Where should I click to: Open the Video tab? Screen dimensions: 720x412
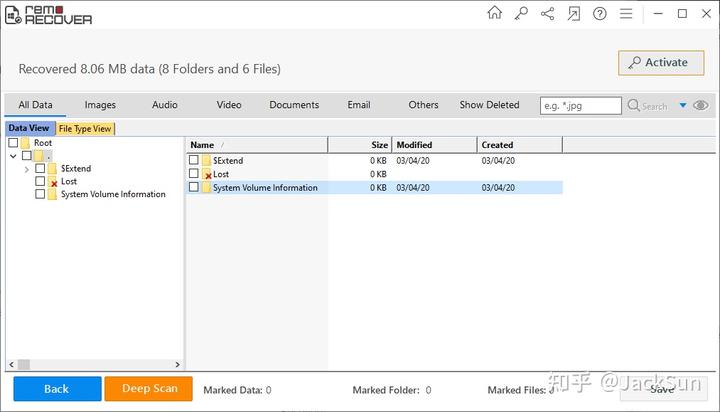229,105
